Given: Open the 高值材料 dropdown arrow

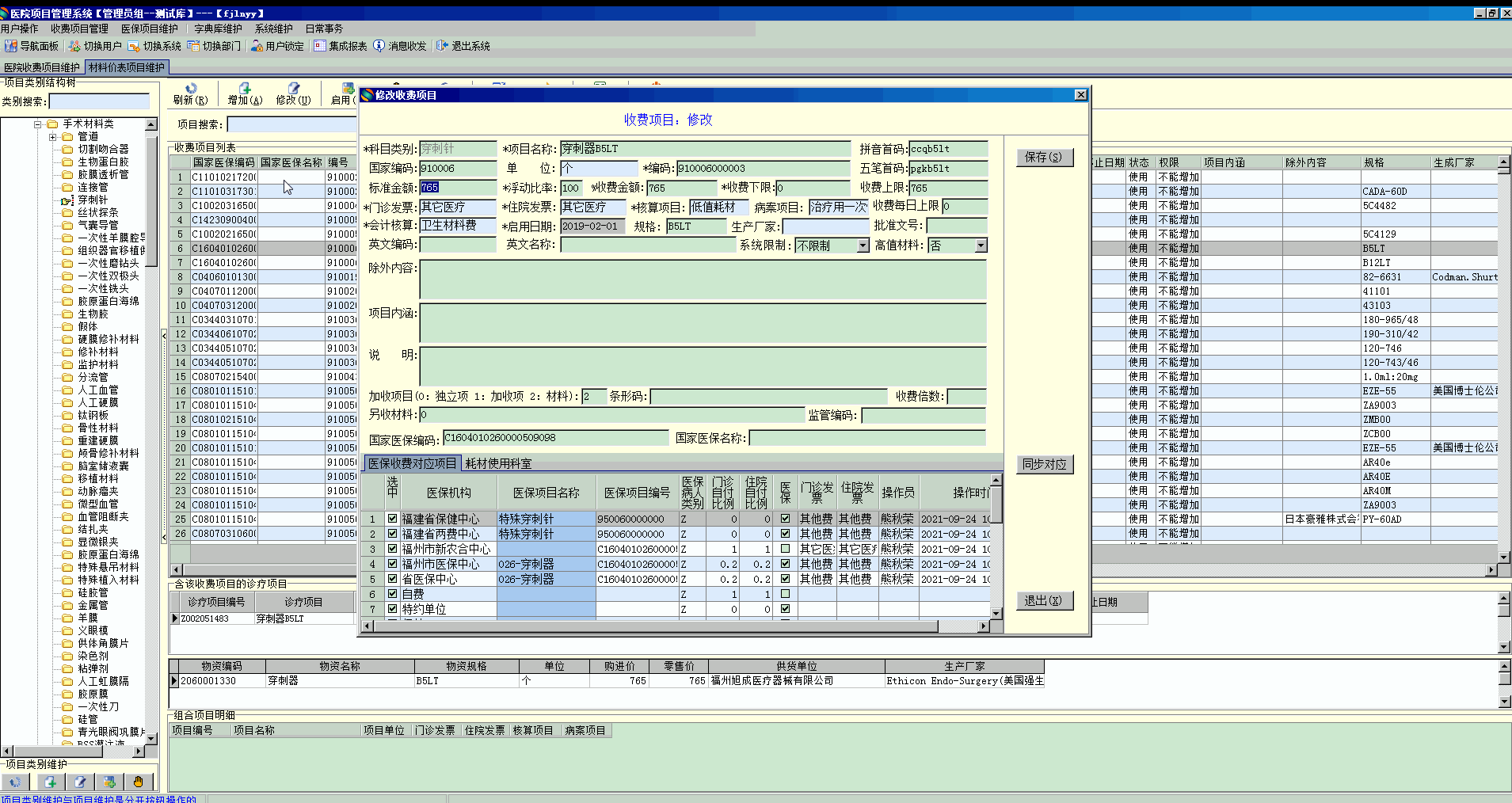Looking at the screenshot, I should point(981,245).
